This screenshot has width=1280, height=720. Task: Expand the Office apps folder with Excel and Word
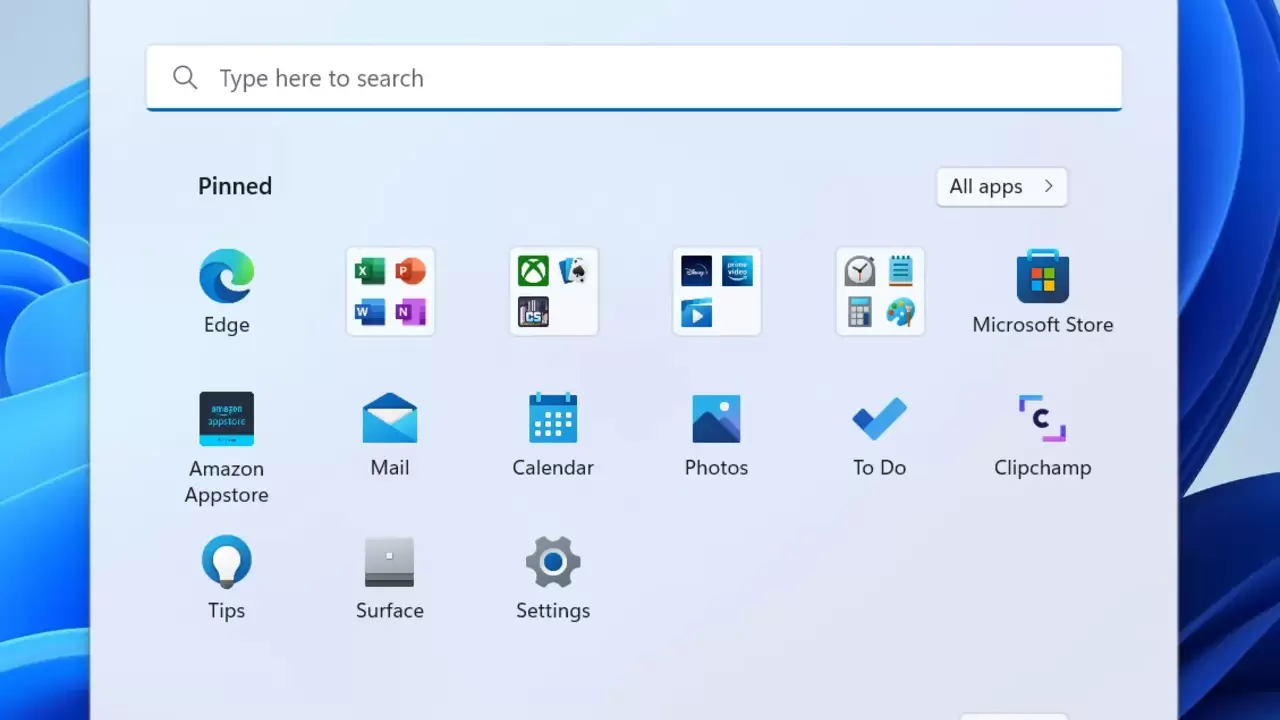pos(390,291)
